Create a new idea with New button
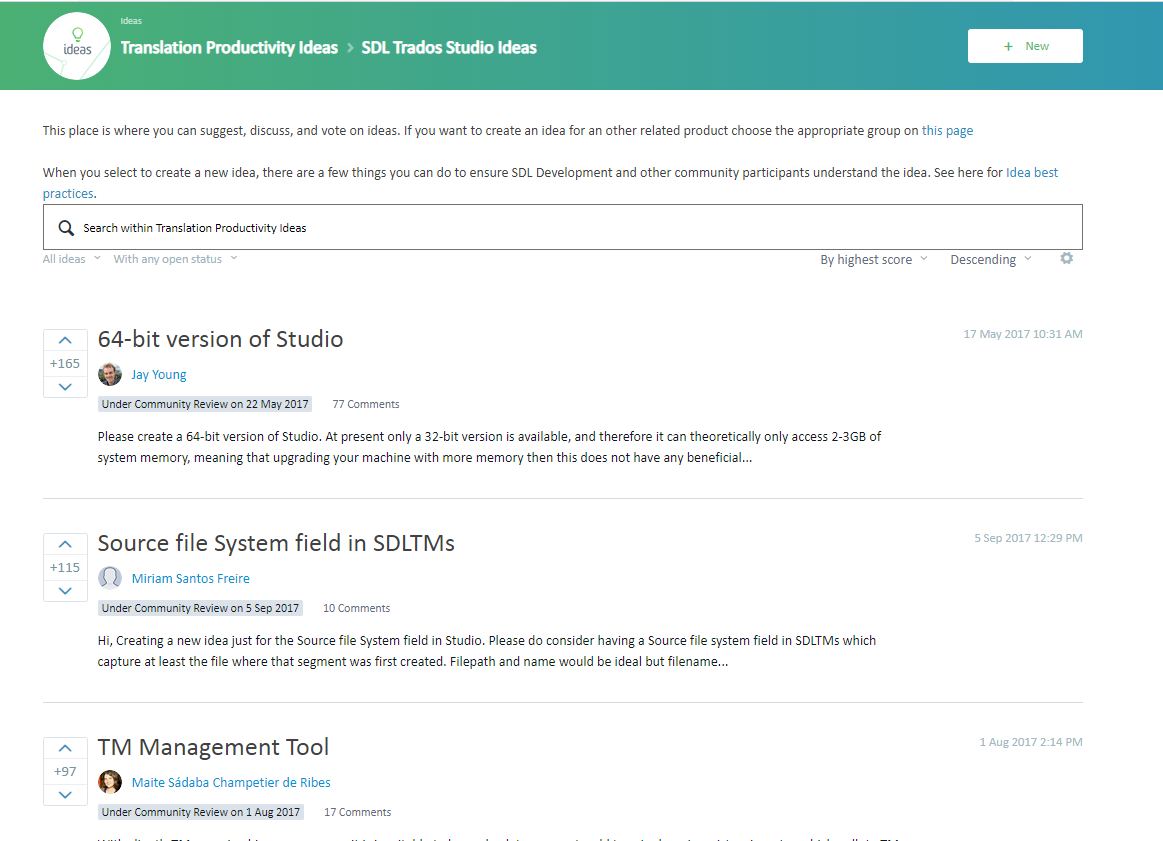The image size is (1163, 841). click(1025, 46)
